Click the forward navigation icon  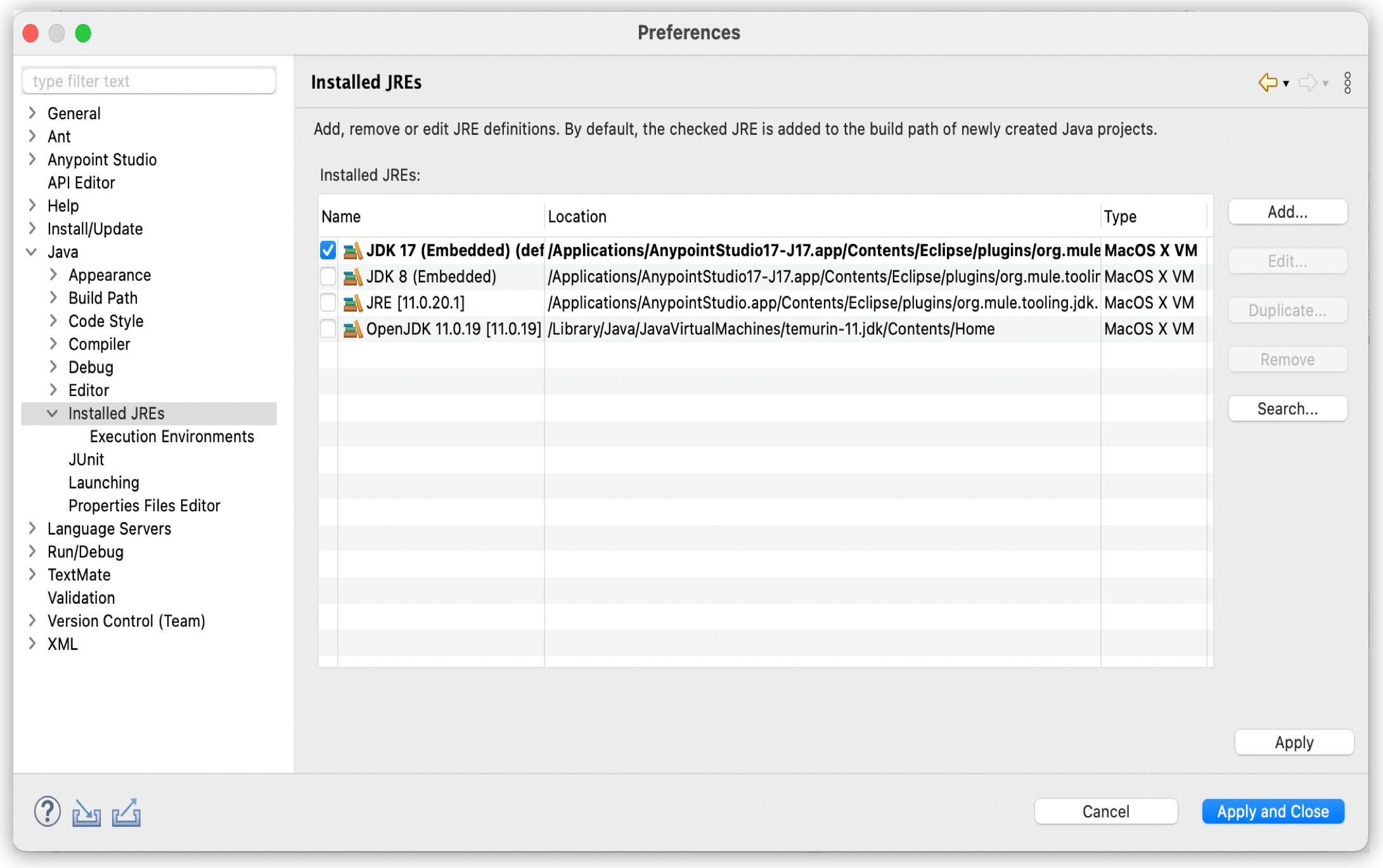1309,82
